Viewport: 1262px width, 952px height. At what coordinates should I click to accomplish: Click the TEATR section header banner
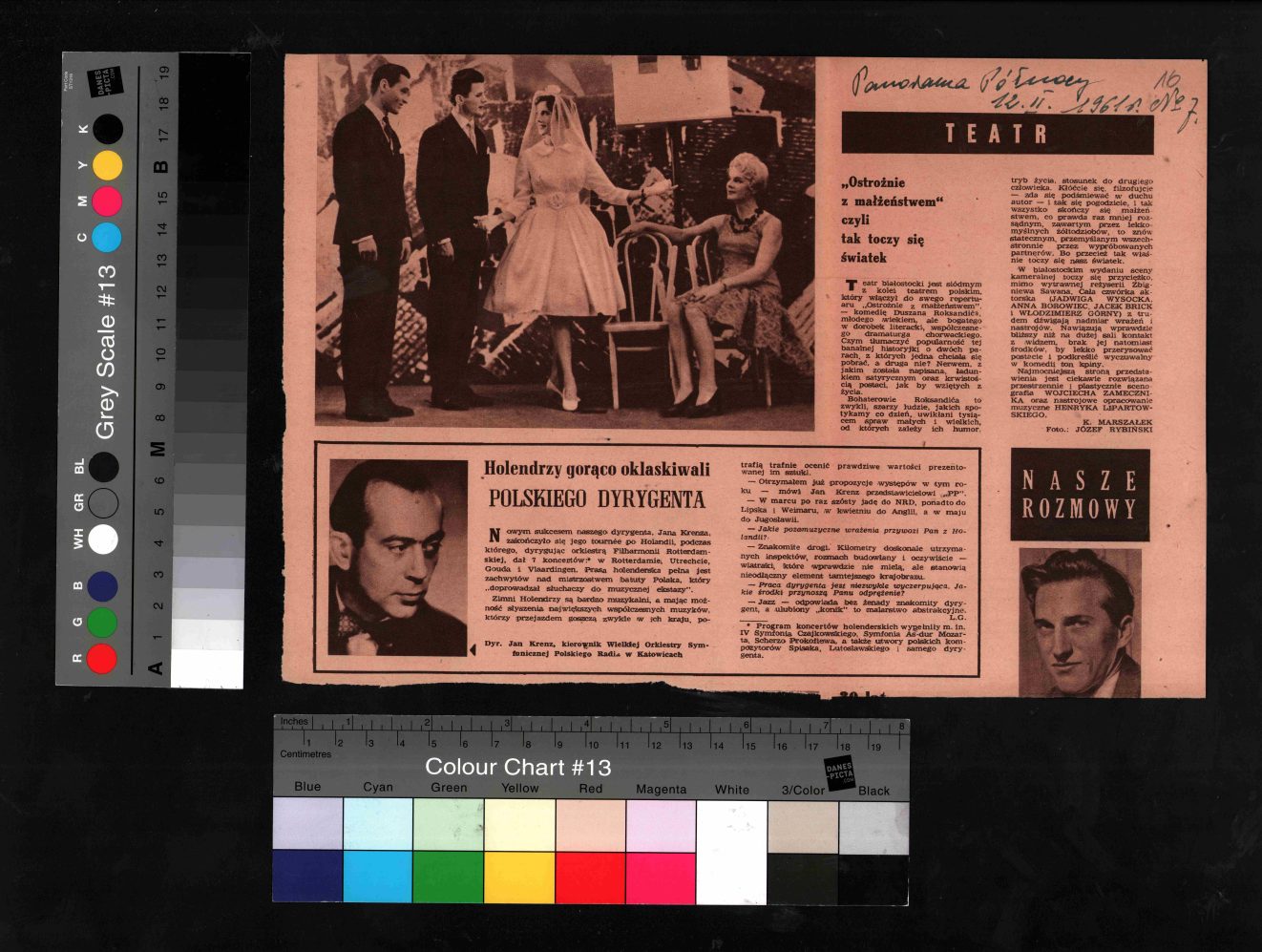[997, 134]
